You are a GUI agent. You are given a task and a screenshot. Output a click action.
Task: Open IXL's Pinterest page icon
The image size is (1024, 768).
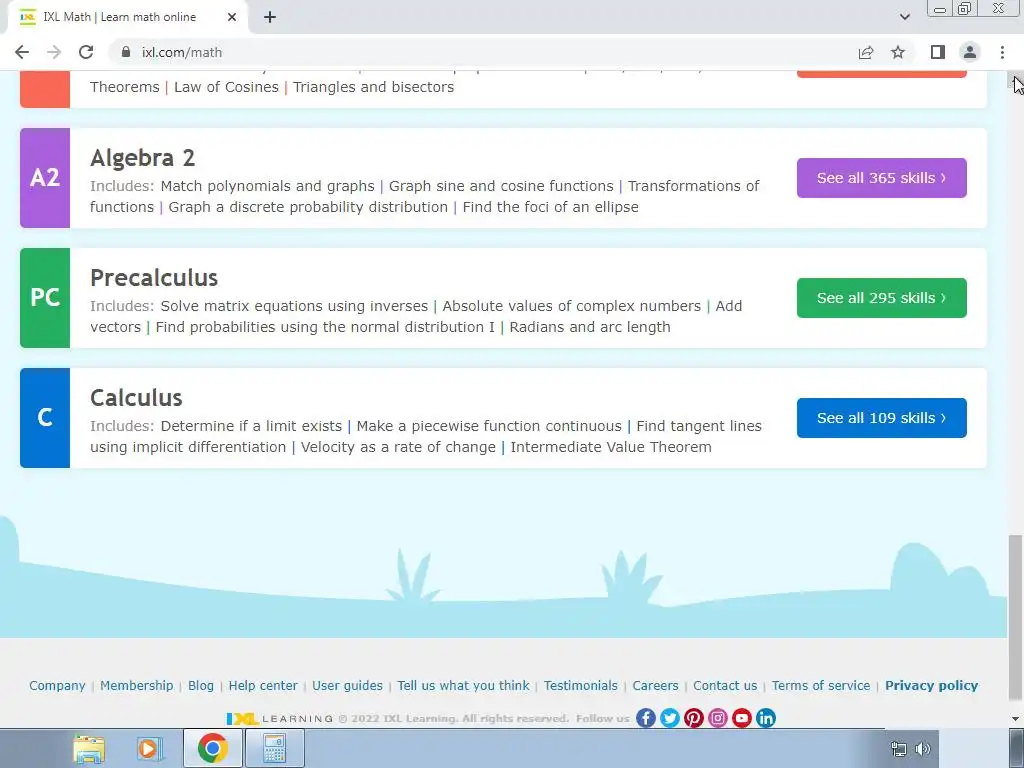pos(694,718)
